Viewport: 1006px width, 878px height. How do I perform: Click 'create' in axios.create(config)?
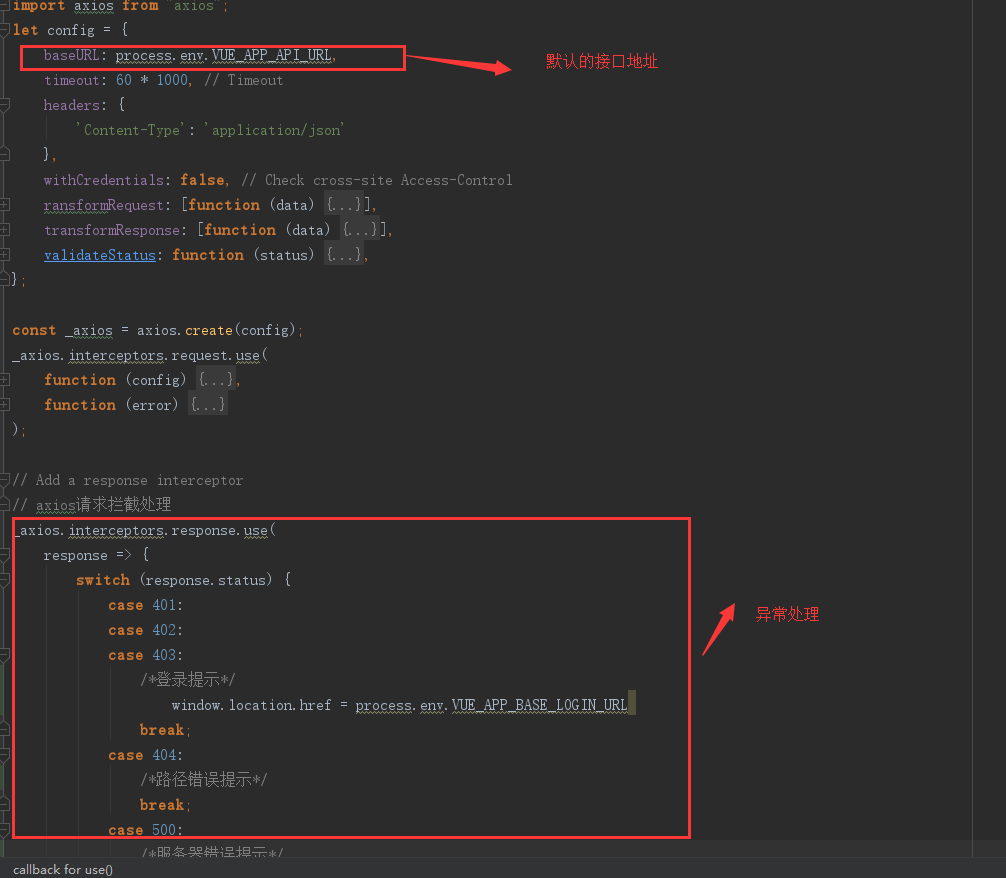point(209,331)
